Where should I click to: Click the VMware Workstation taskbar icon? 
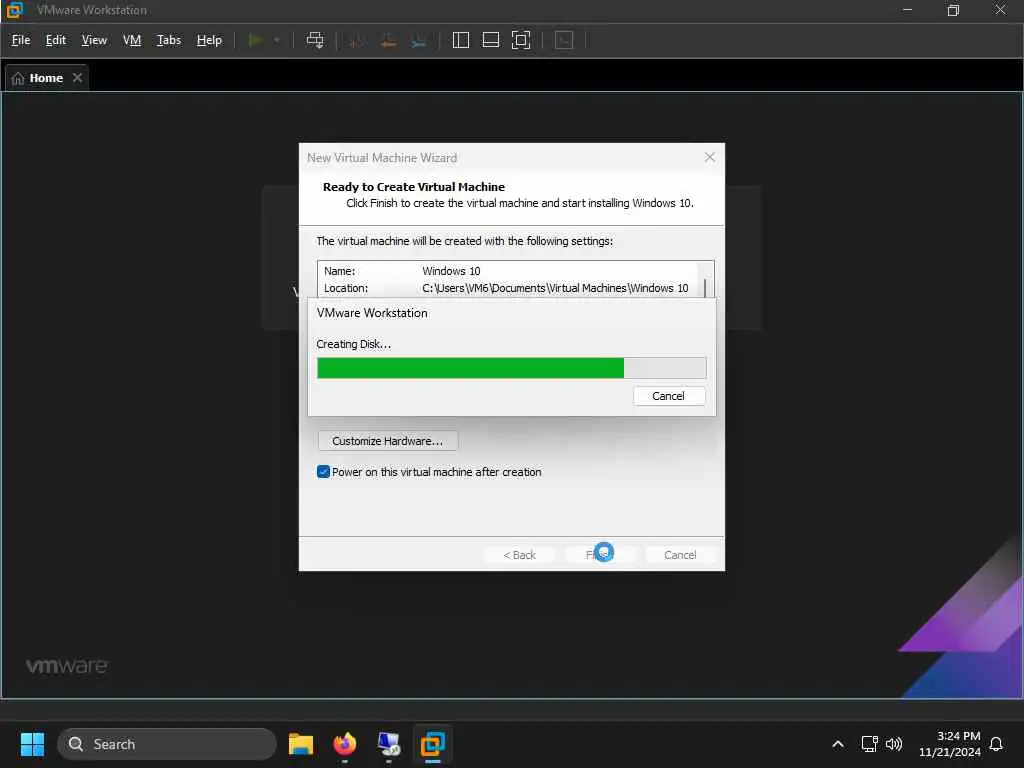click(432, 744)
